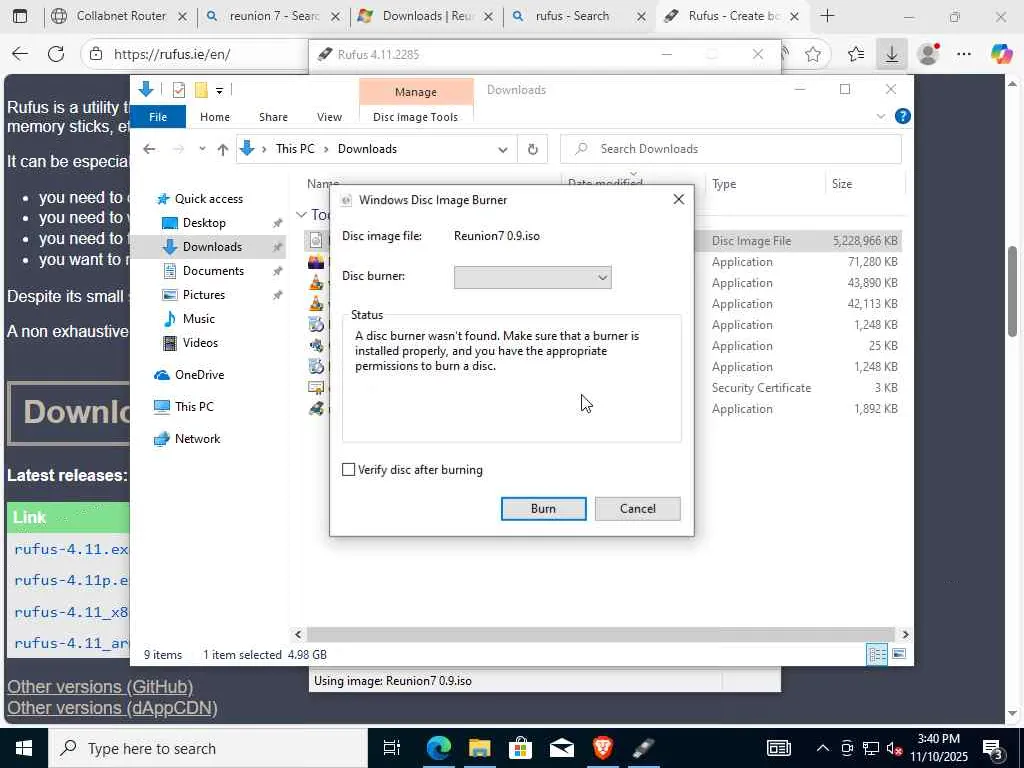Reload the page in Edge browser
The height and width of the screenshot is (768, 1024).
point(56,54)
